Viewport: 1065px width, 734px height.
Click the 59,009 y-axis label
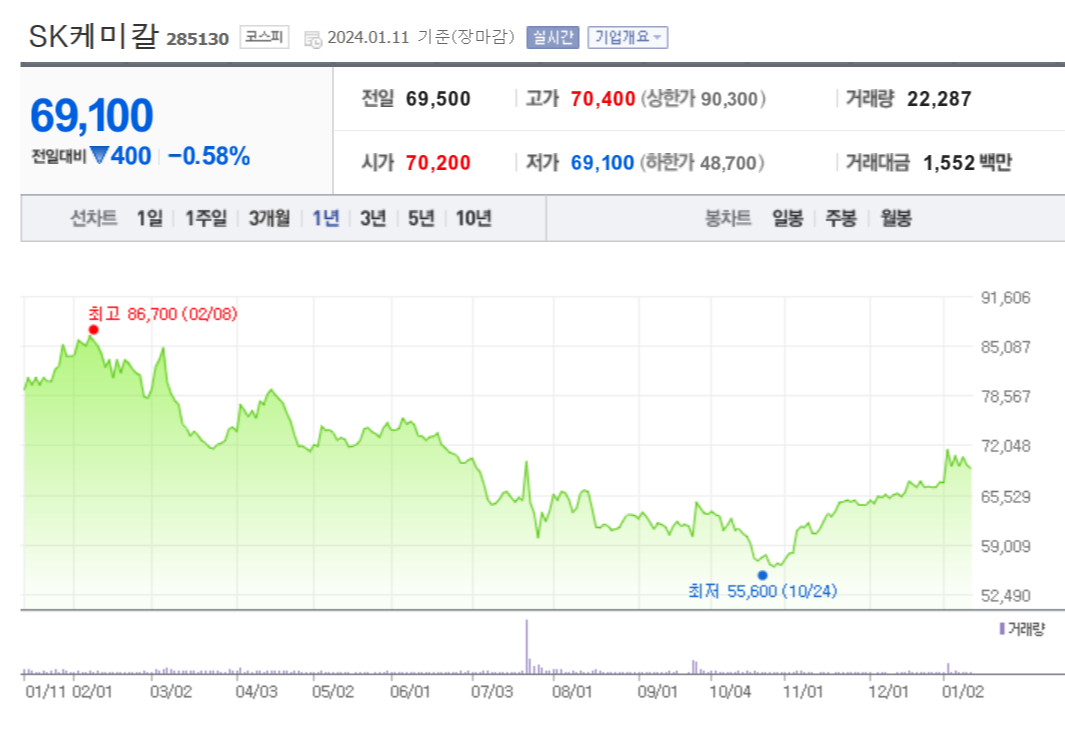pos(1005,546)
